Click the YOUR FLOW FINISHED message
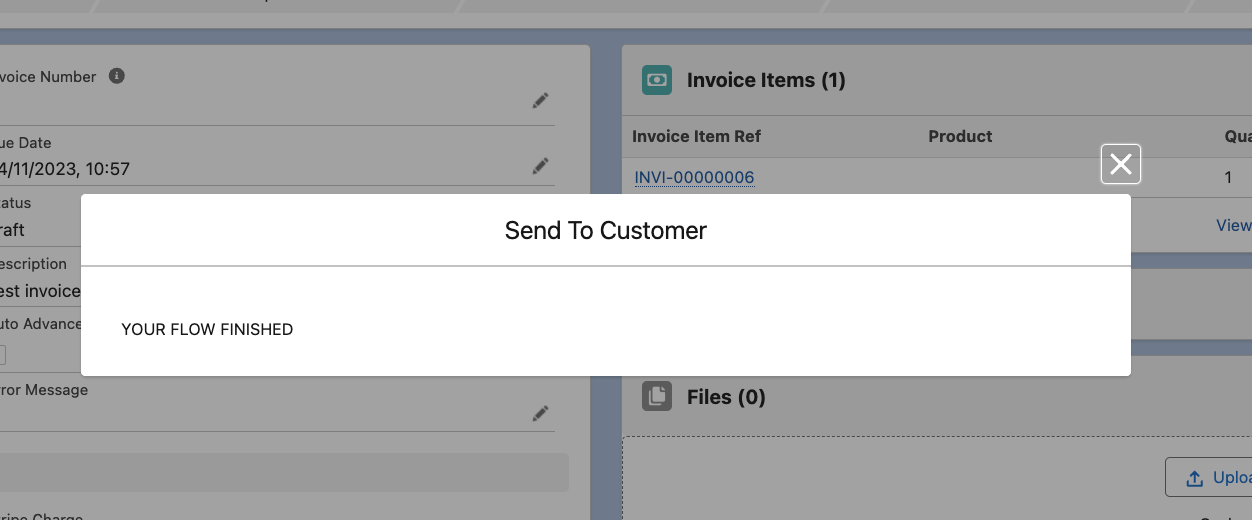Image resolution: width=1252 pixels, height=520 pixels. (x=207, y=329)
